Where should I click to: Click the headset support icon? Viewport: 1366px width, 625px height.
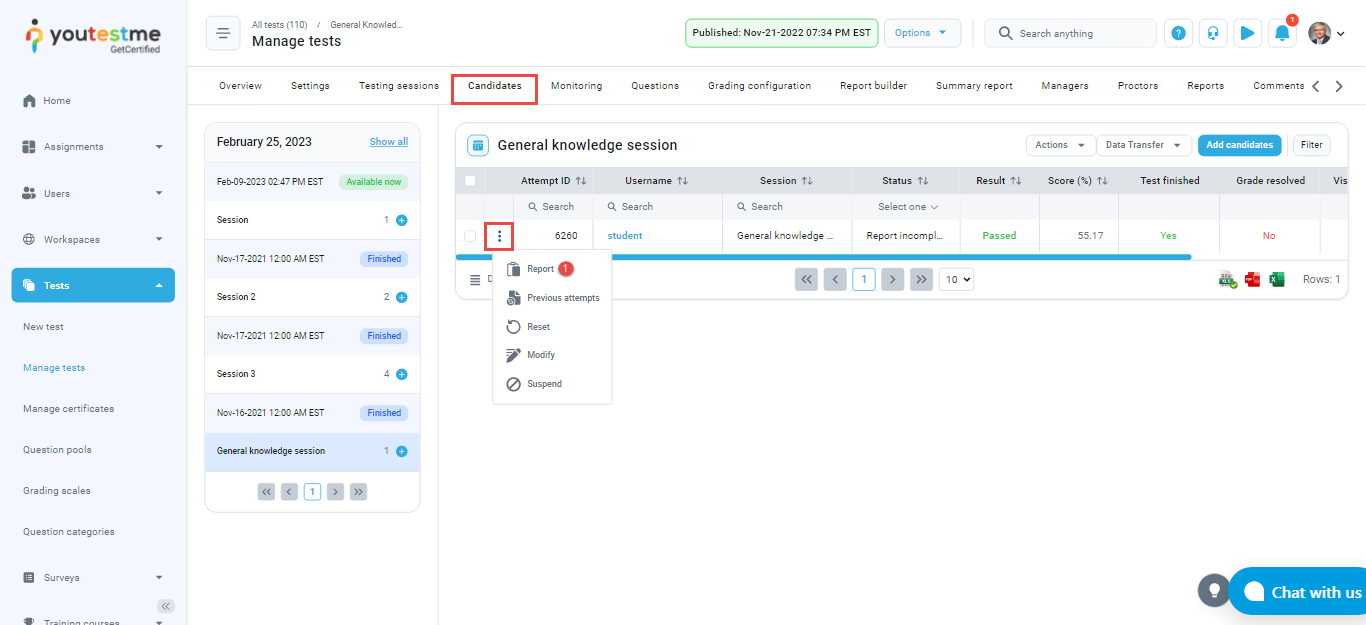click(x=1213, y=33)
